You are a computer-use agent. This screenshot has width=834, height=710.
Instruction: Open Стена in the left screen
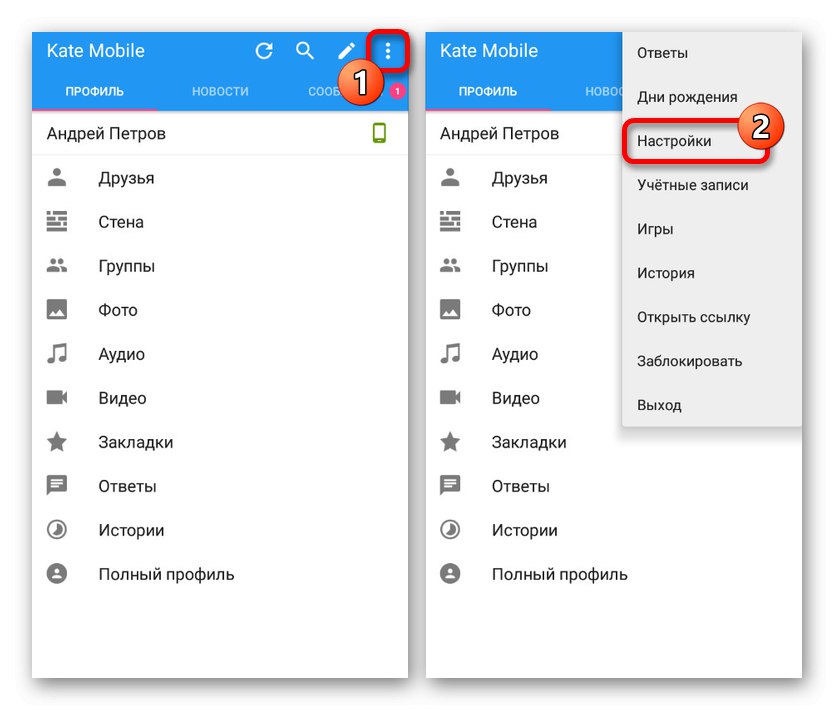(220, 222)
